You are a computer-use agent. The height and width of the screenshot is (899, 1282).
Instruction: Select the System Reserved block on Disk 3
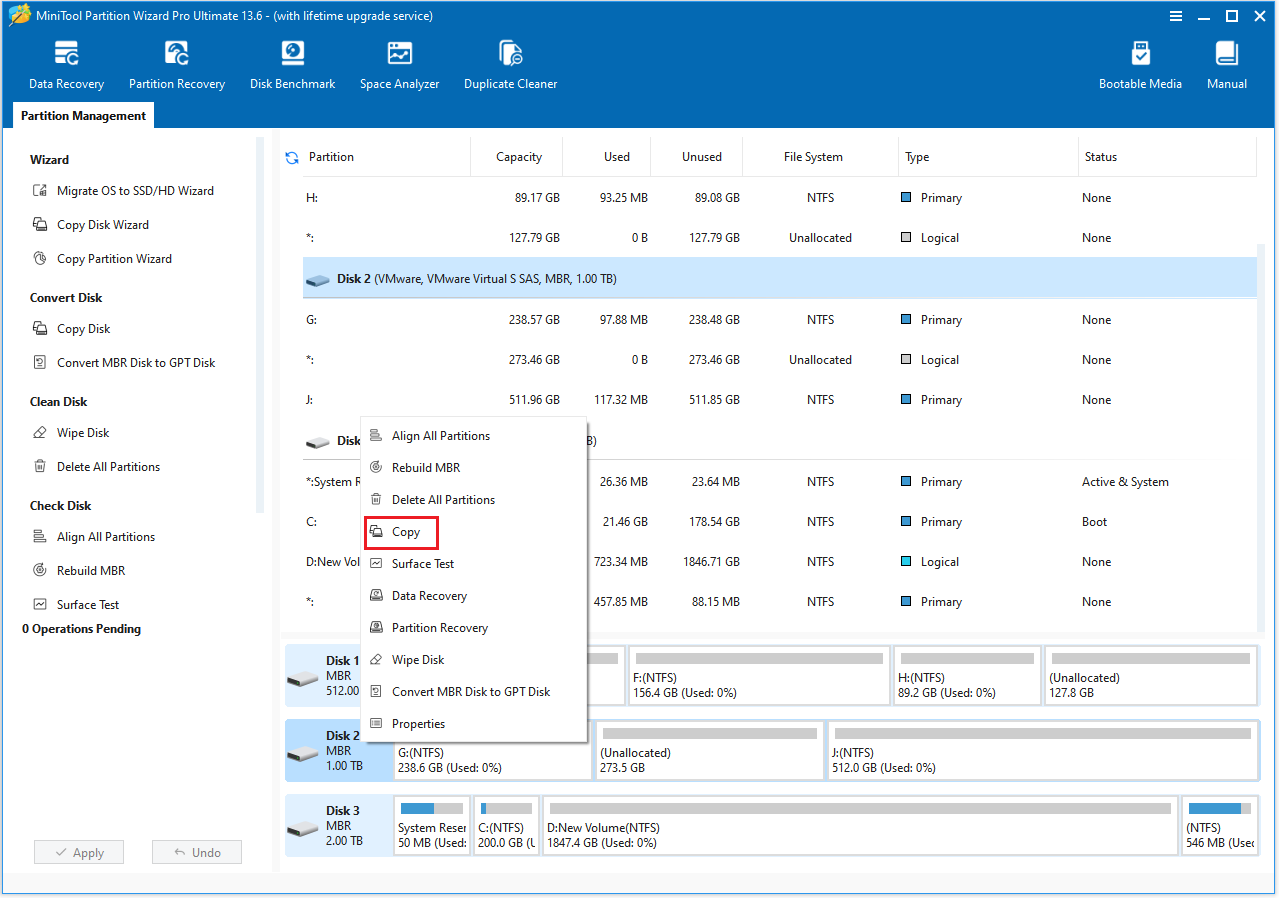click(x=431, y=825)
